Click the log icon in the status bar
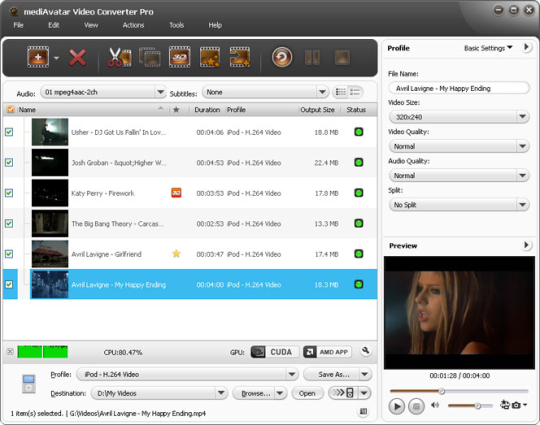The width and height of the screenshot is (540, 425). 363,412
